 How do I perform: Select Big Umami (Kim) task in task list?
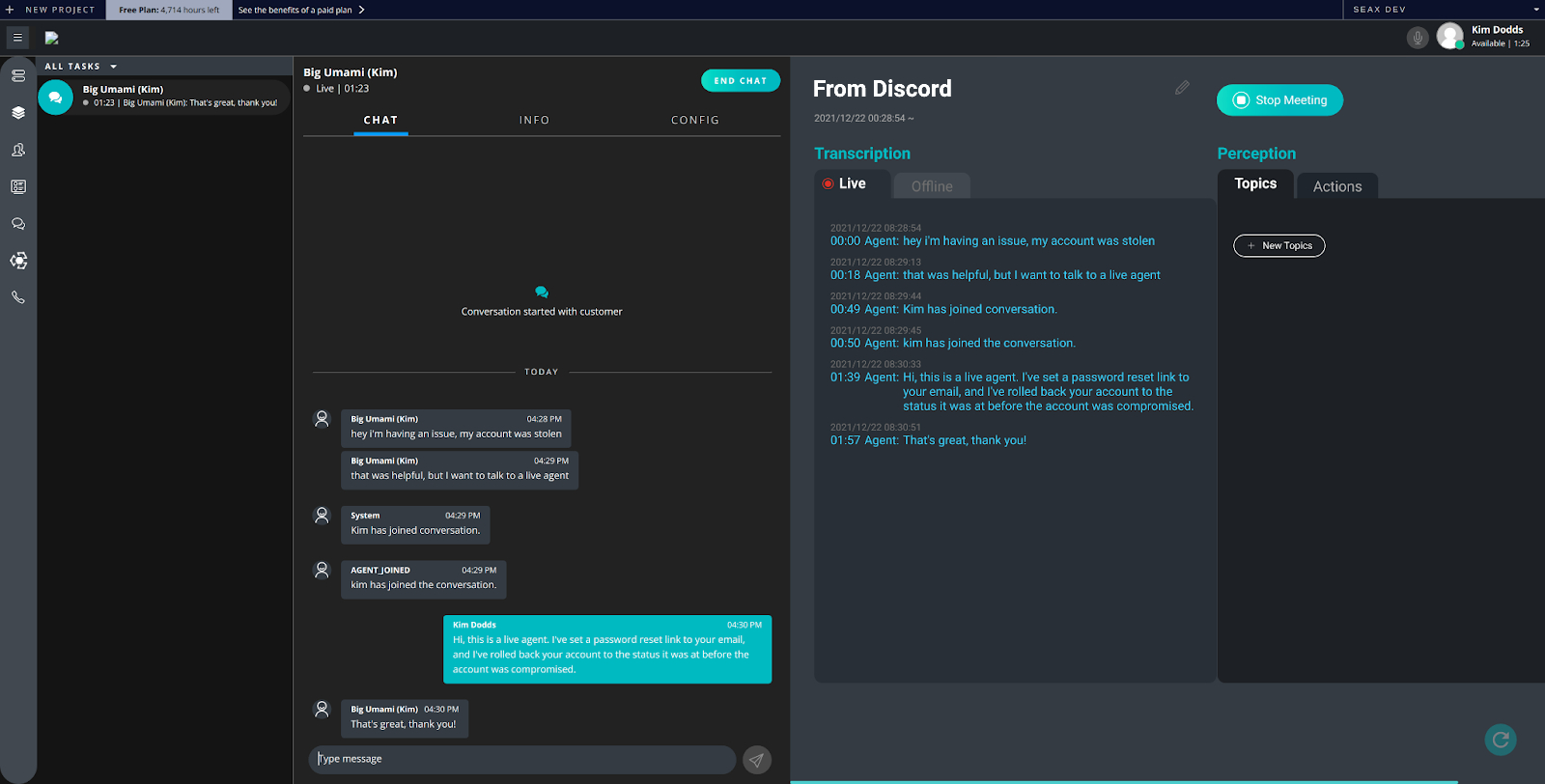(x=164, y=97)
